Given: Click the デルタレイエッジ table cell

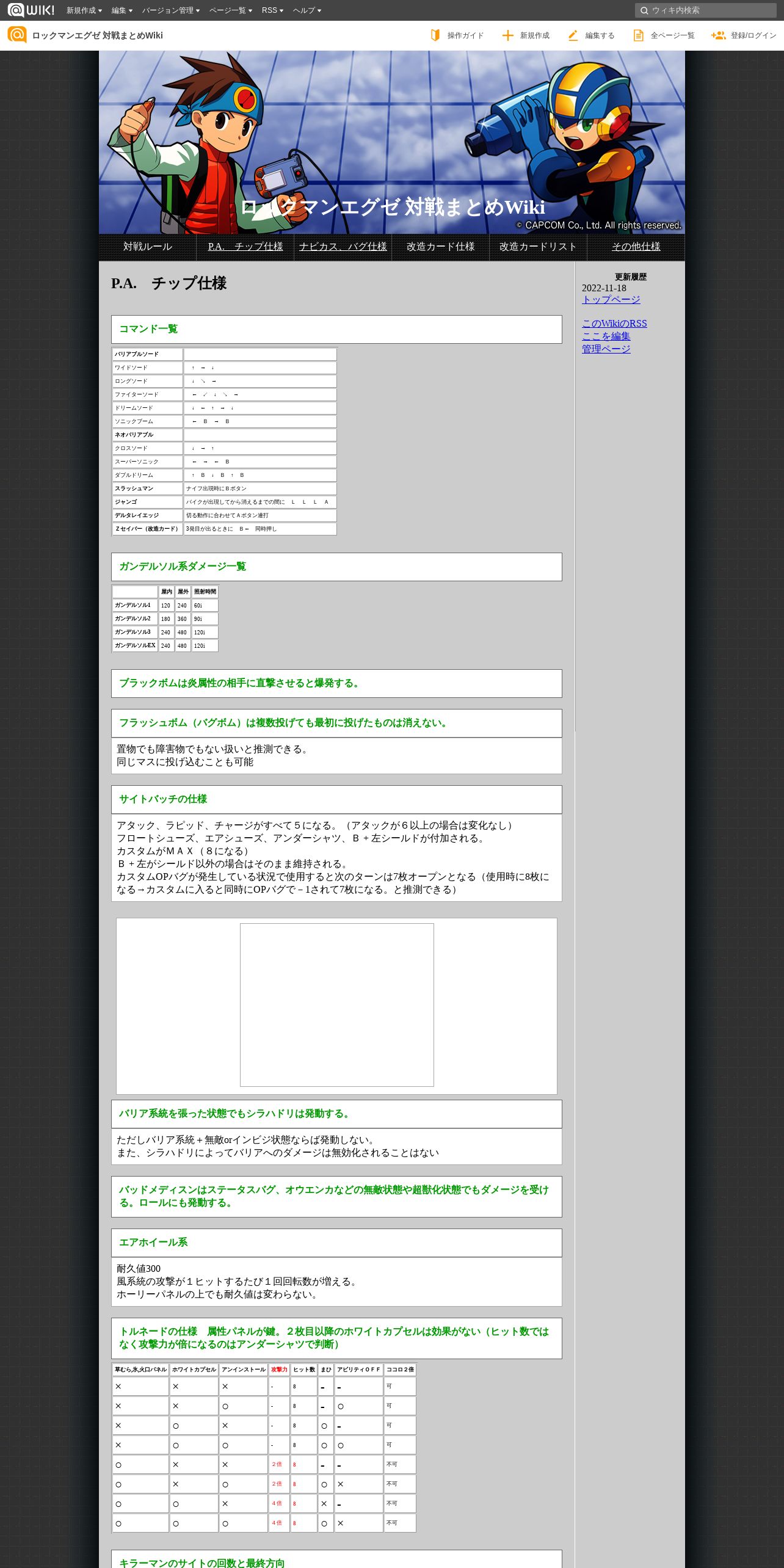Looking at the screenshot, I should click(148, 515).
